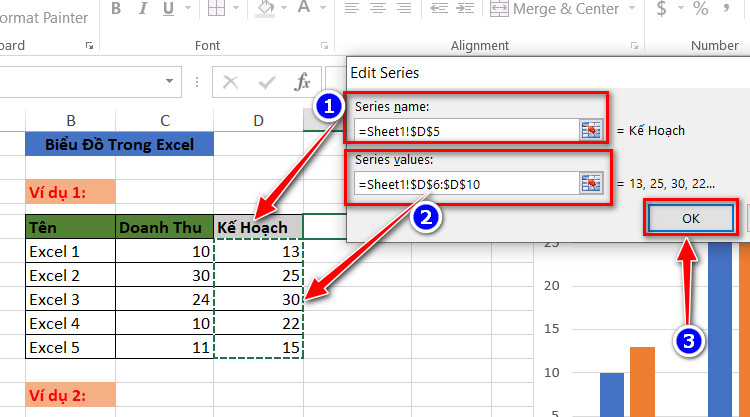This screenshot has width=750, height=417.
Task: Select the 'Excel 5' cell
Action: pos(70,347)
